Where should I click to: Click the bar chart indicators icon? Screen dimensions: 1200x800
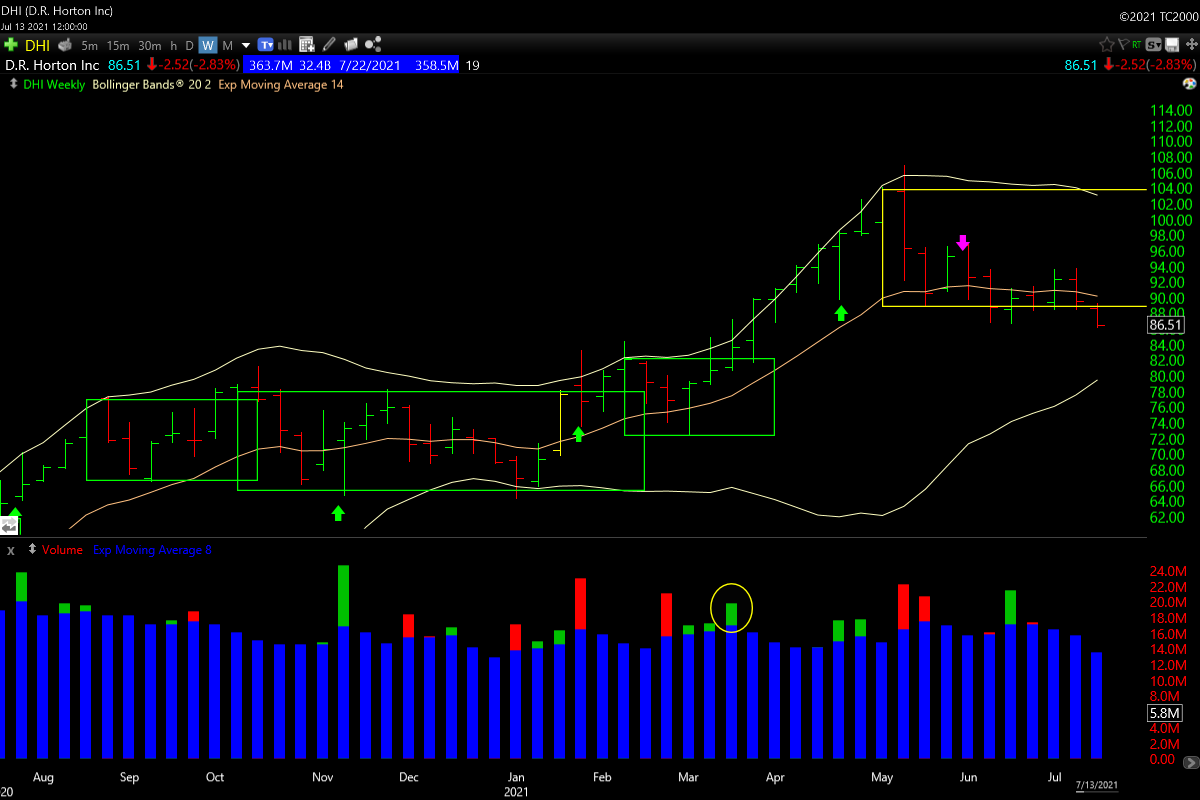click(285, 45)
